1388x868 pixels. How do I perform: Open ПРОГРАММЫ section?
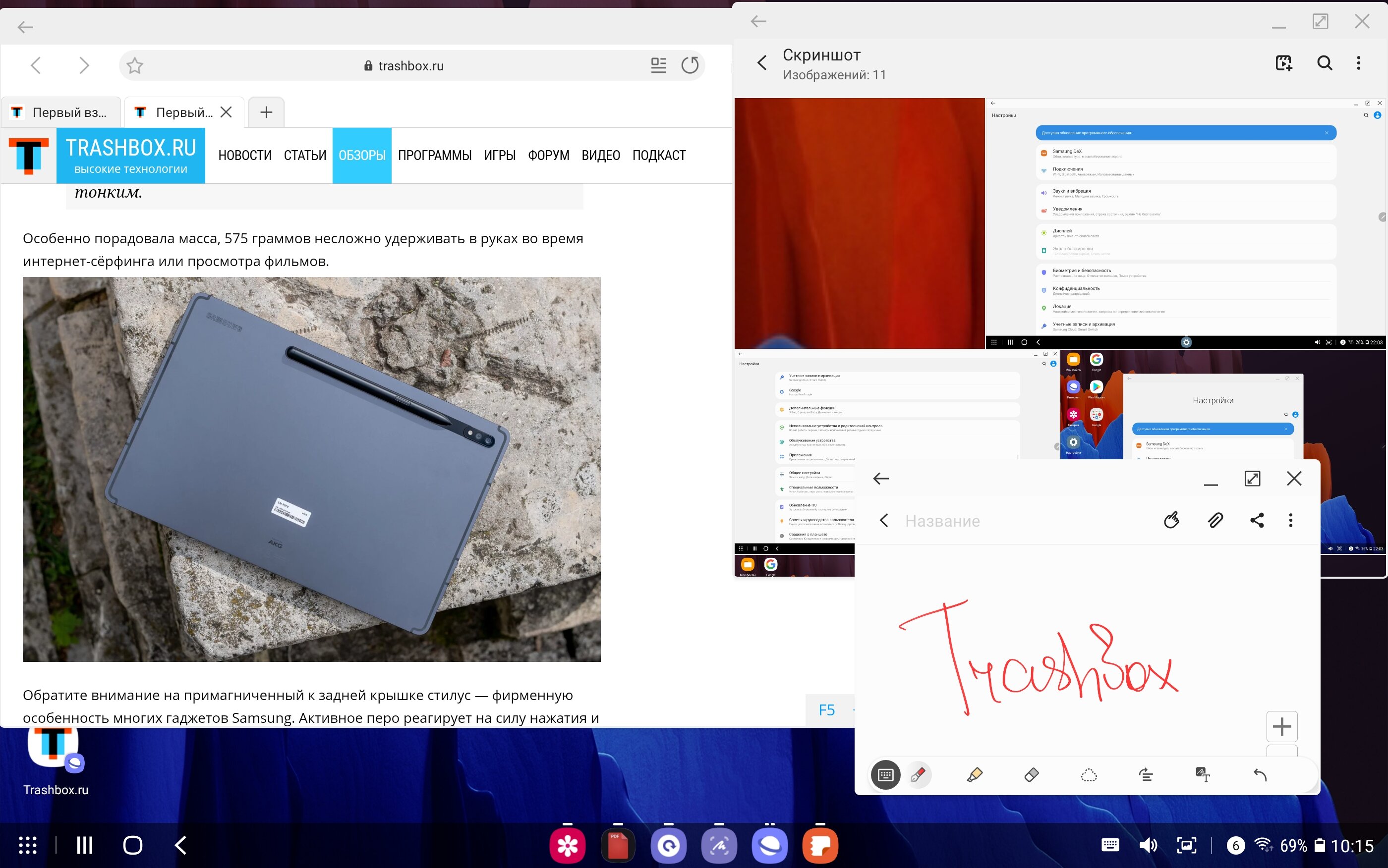click(x=435, y=156)
